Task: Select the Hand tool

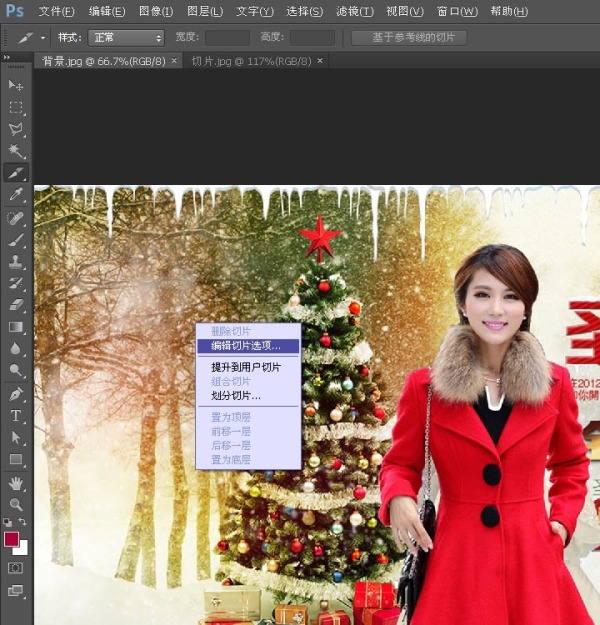Action: [x=16, y=483]
